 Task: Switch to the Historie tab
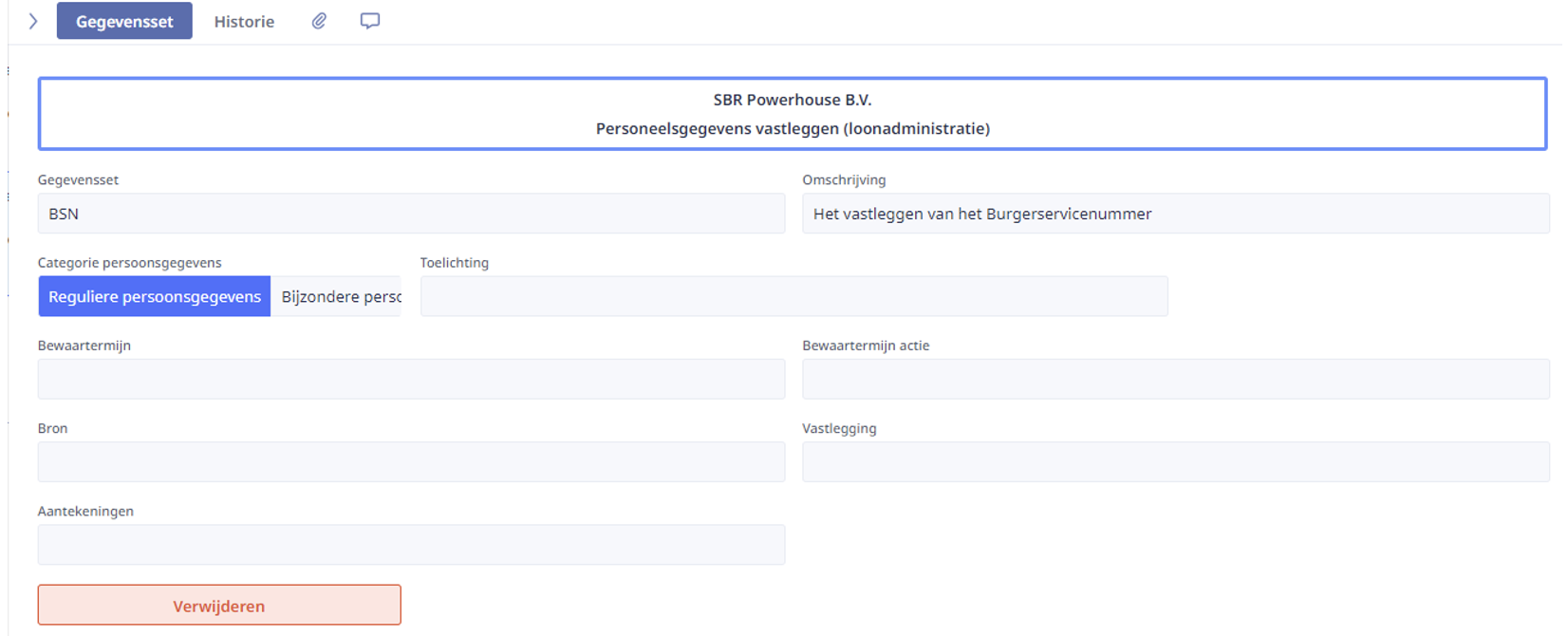(x=244, y=21)
